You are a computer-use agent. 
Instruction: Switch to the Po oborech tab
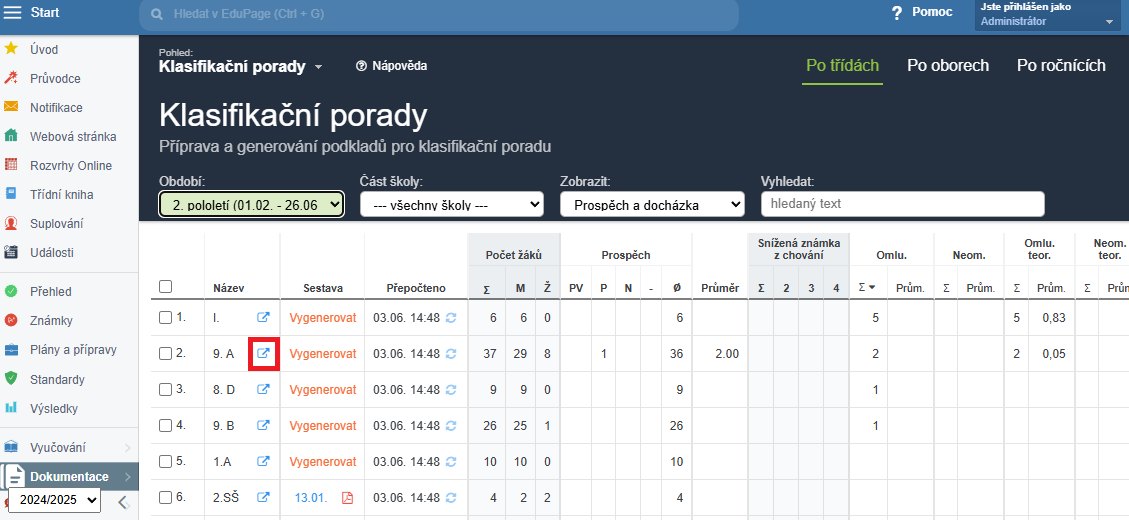click(x=947, y=66)
